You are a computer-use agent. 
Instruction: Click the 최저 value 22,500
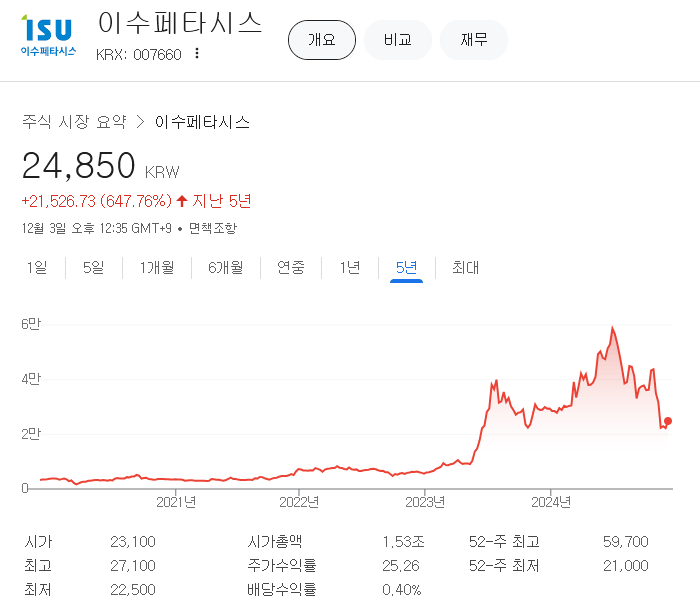[133, 590]
